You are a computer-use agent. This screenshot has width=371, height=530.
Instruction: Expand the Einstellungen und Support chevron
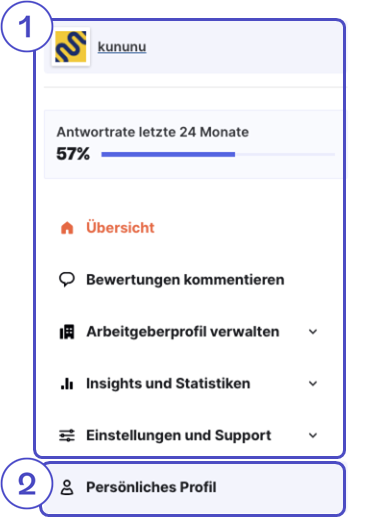313,435
